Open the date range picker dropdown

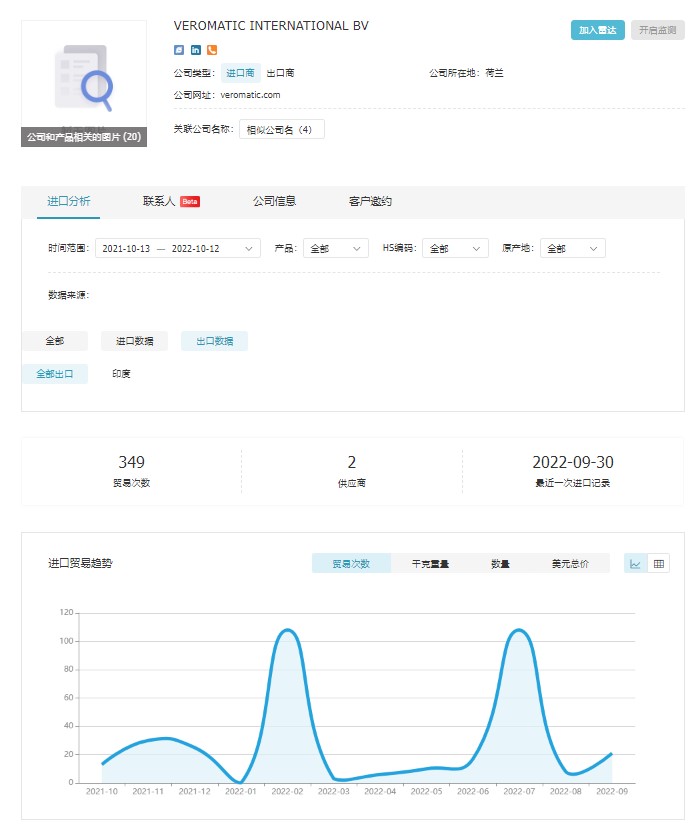pos(178,248)
